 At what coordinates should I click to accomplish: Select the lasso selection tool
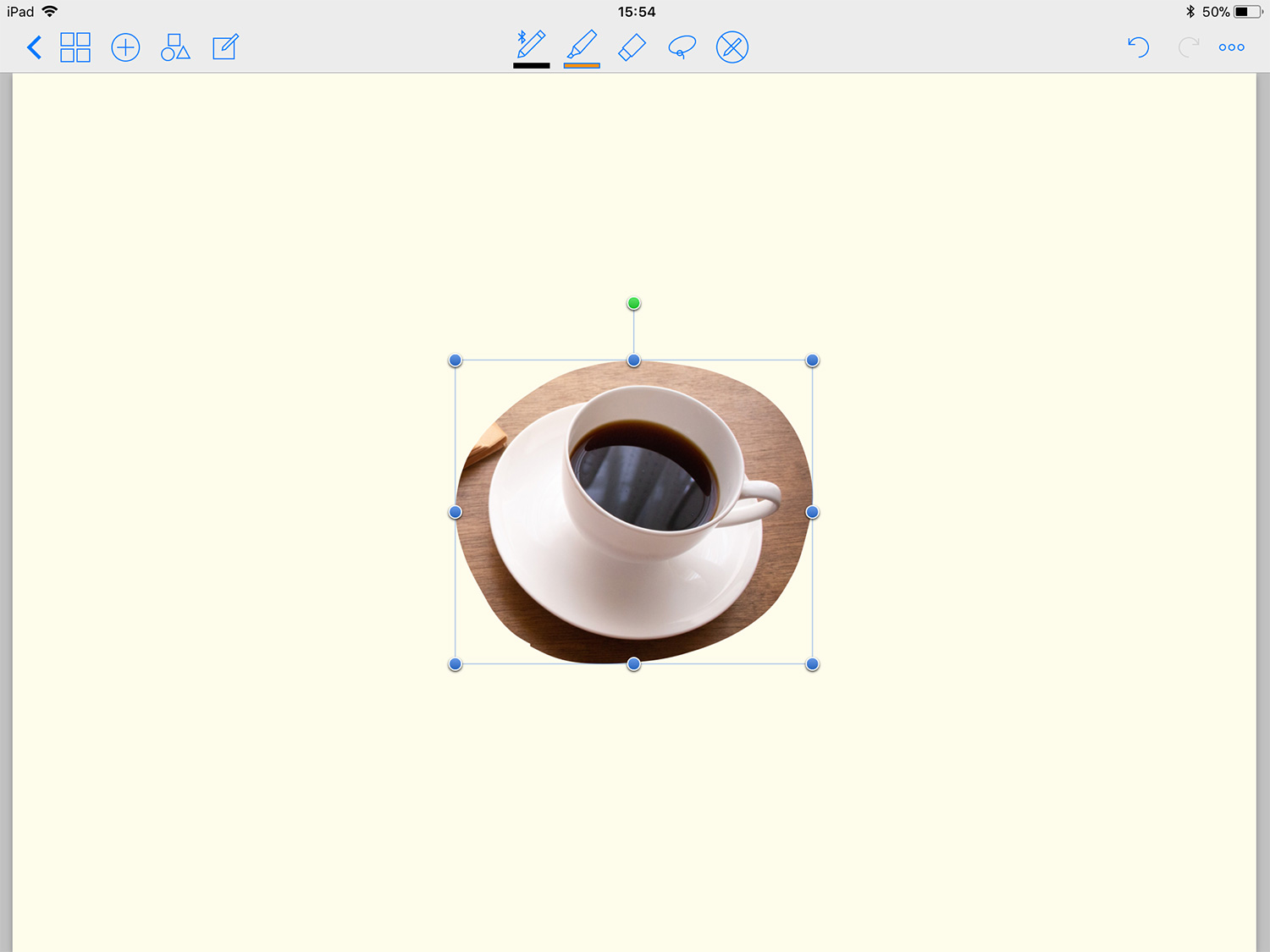(682, 47)
